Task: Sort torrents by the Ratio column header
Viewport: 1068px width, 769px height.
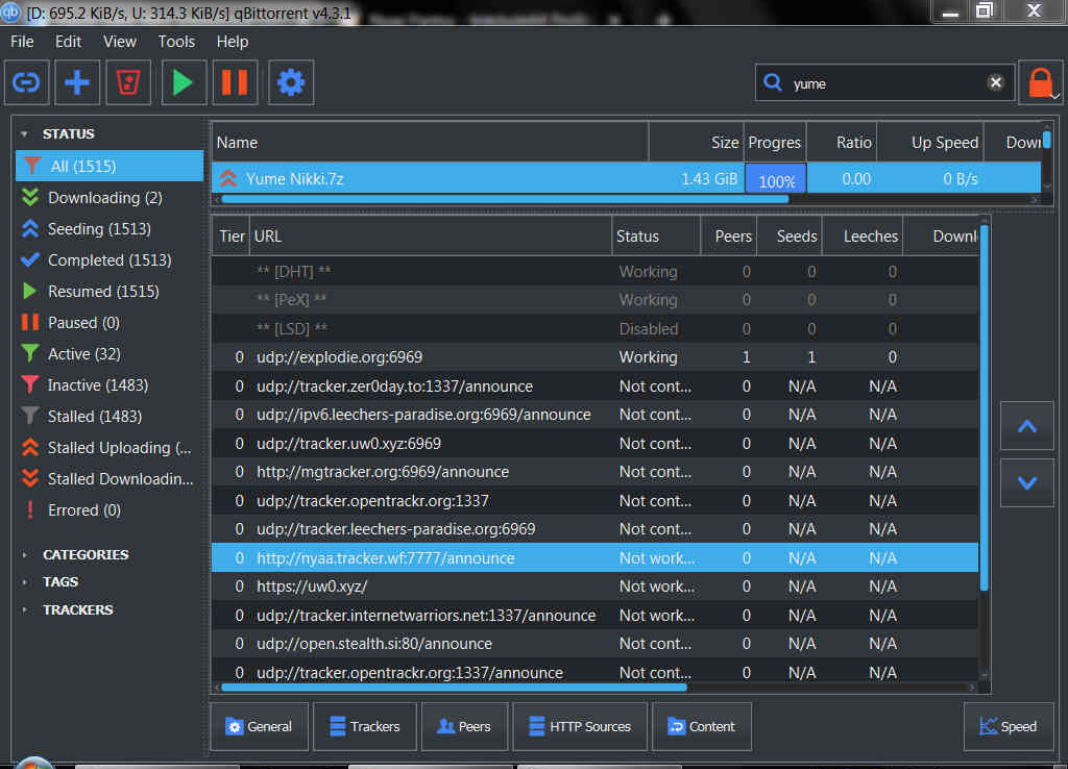Action: [842, 142]
